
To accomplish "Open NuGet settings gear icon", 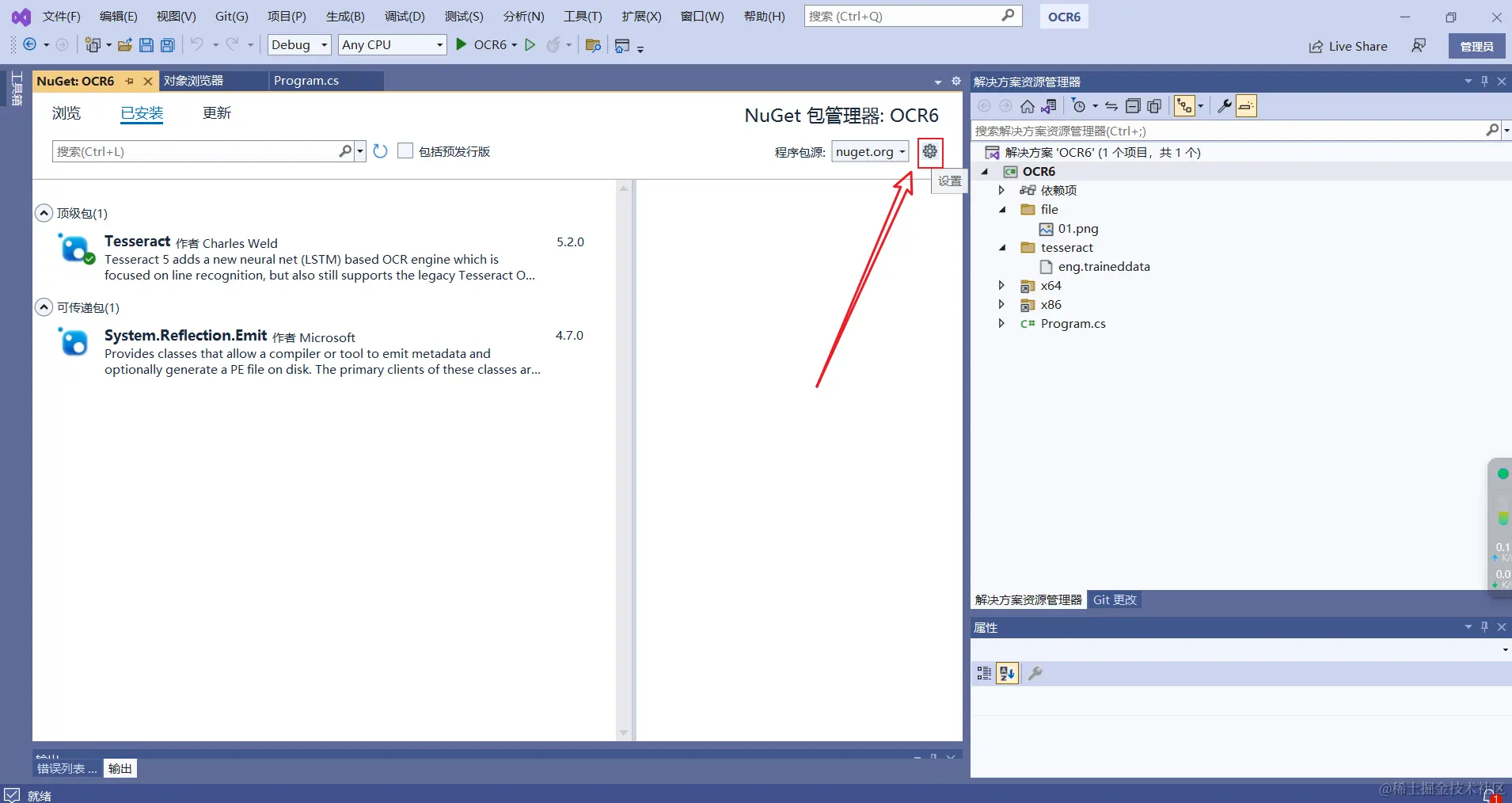I will click(930, 151).
